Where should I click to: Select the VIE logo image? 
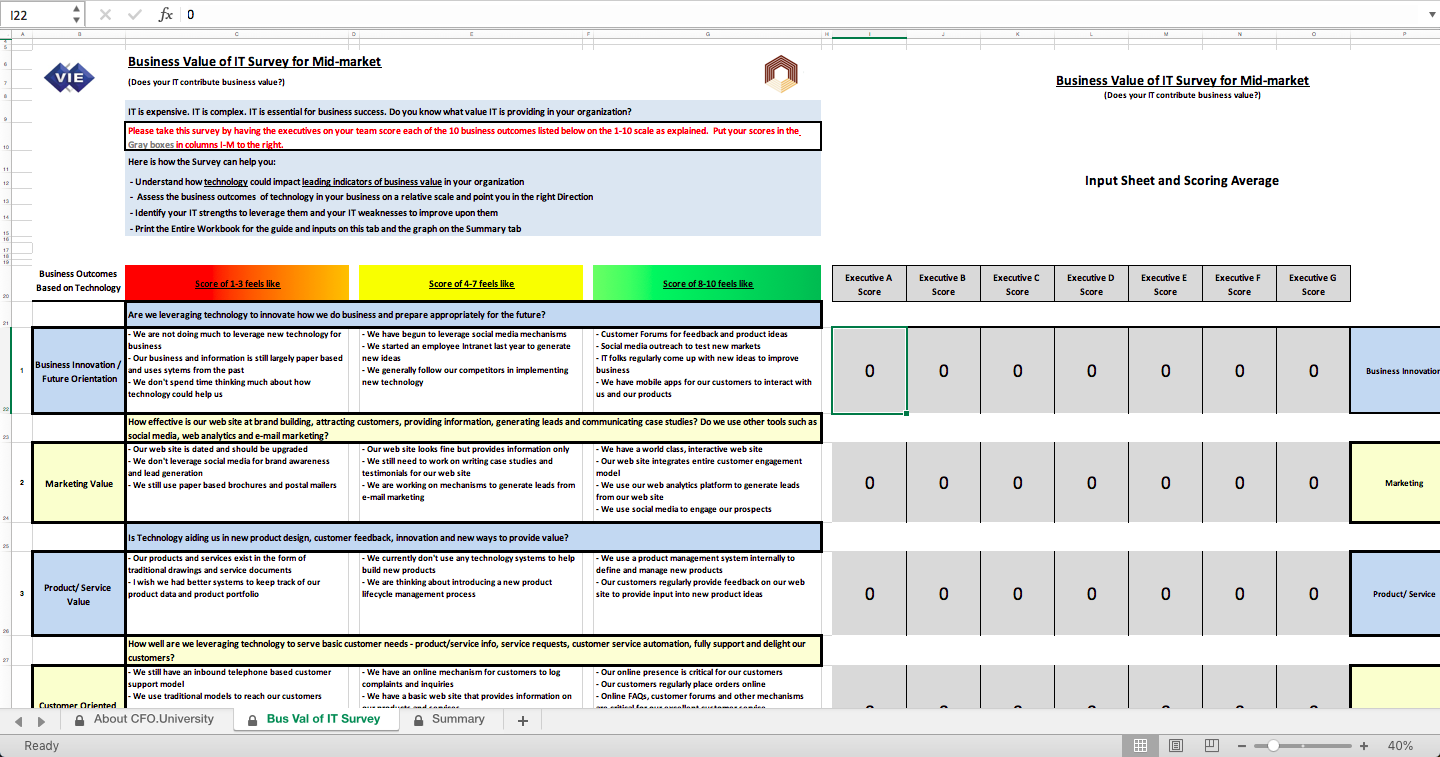(70, 77)
